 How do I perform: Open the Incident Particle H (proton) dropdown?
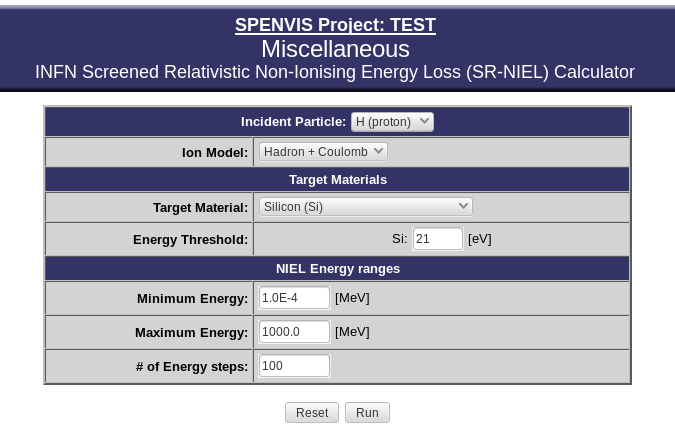tap(392, 122)
